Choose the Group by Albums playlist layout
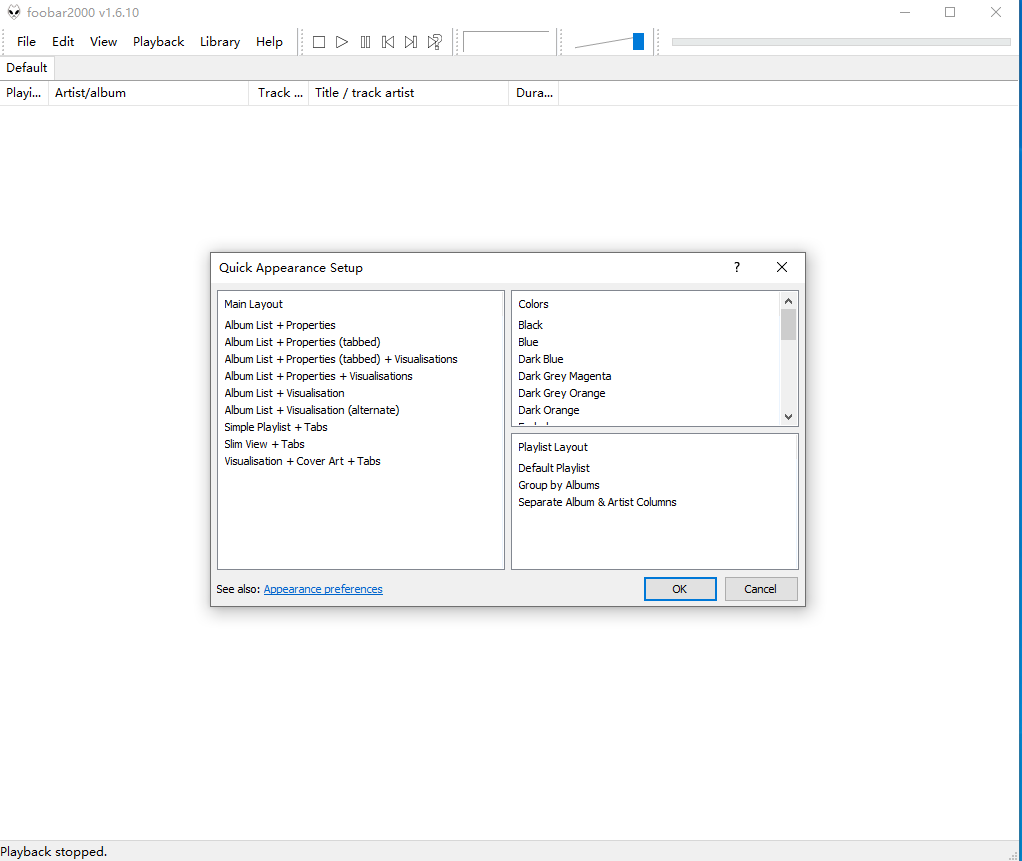The width and height of the screenshot is (1022, 861). [559, 485]
